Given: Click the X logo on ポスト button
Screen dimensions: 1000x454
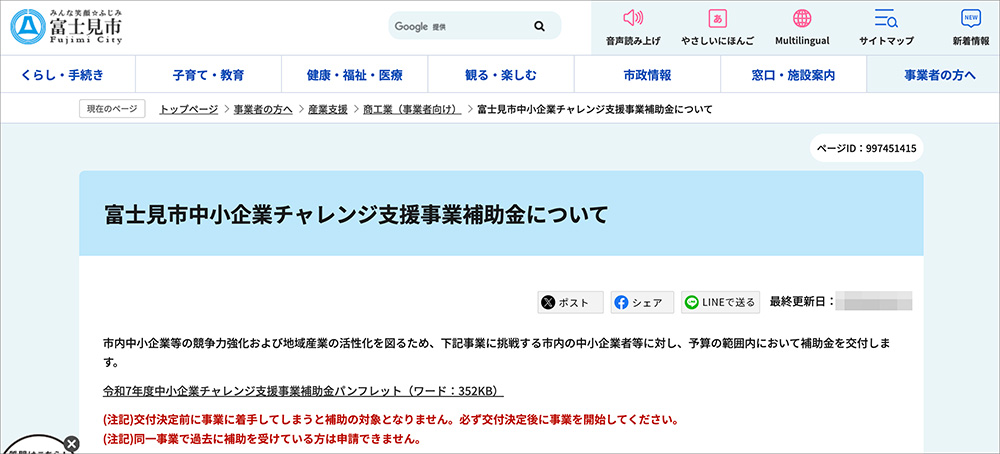Looking at the screenshot, I should 548,303.
